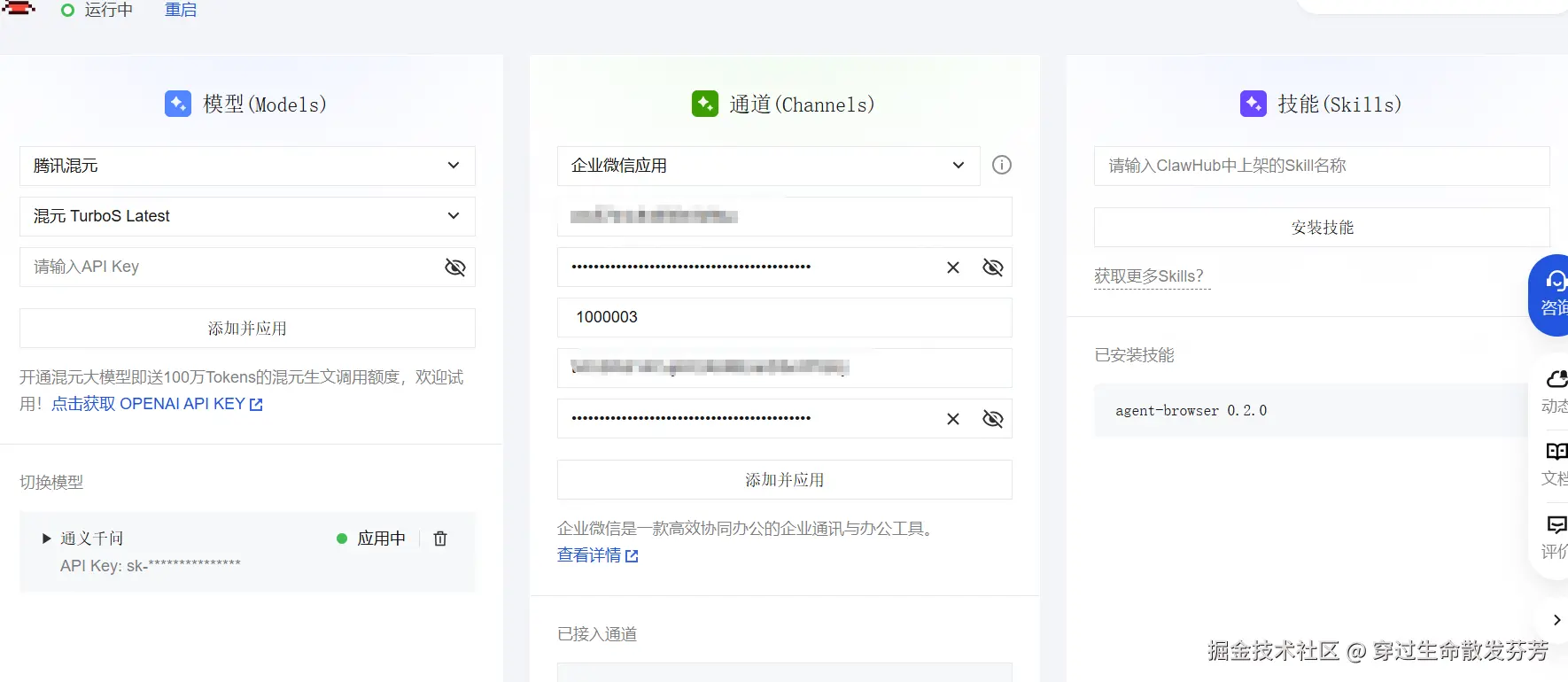
Task: Expand the 通义千问 model entry triangle
Action: [47, 539]
